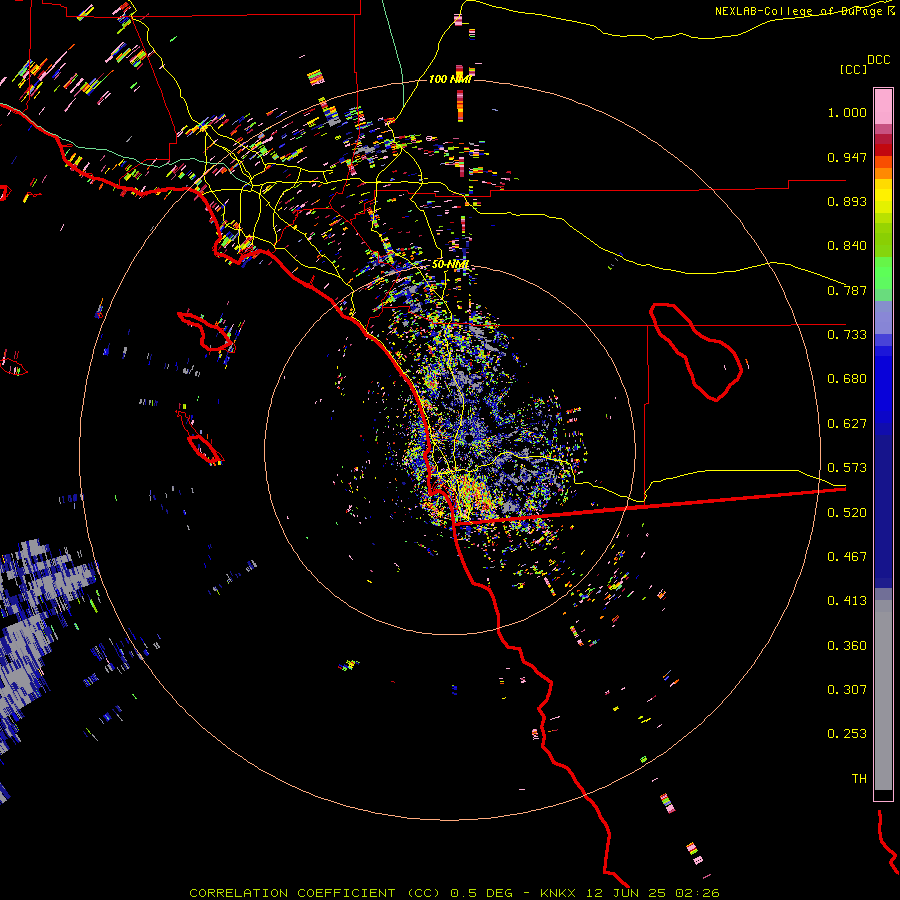Click the DCC label above the color scale
The width and height of the screenshot is (900, 900).
point(878,60)
